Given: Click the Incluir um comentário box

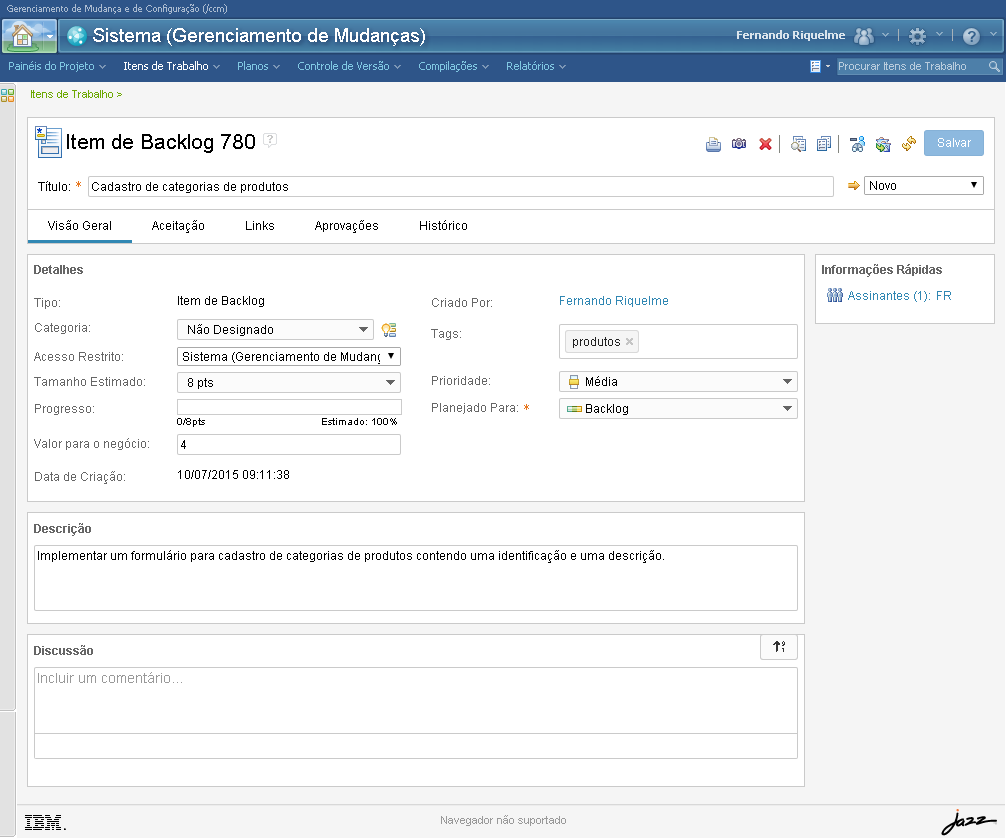Looking at the screenshot, I should coord(416,701).
